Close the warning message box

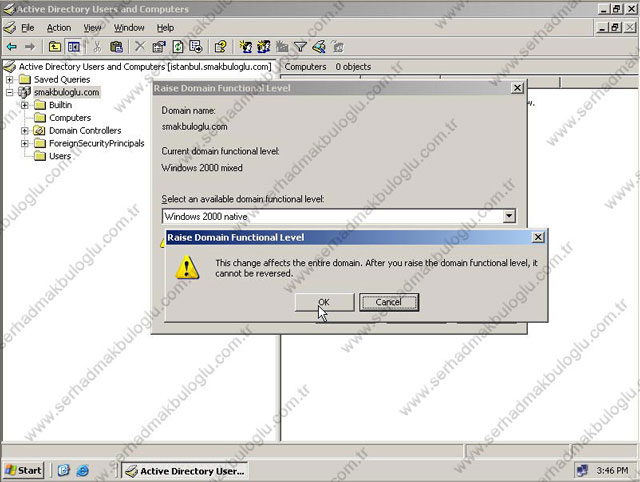538,237
